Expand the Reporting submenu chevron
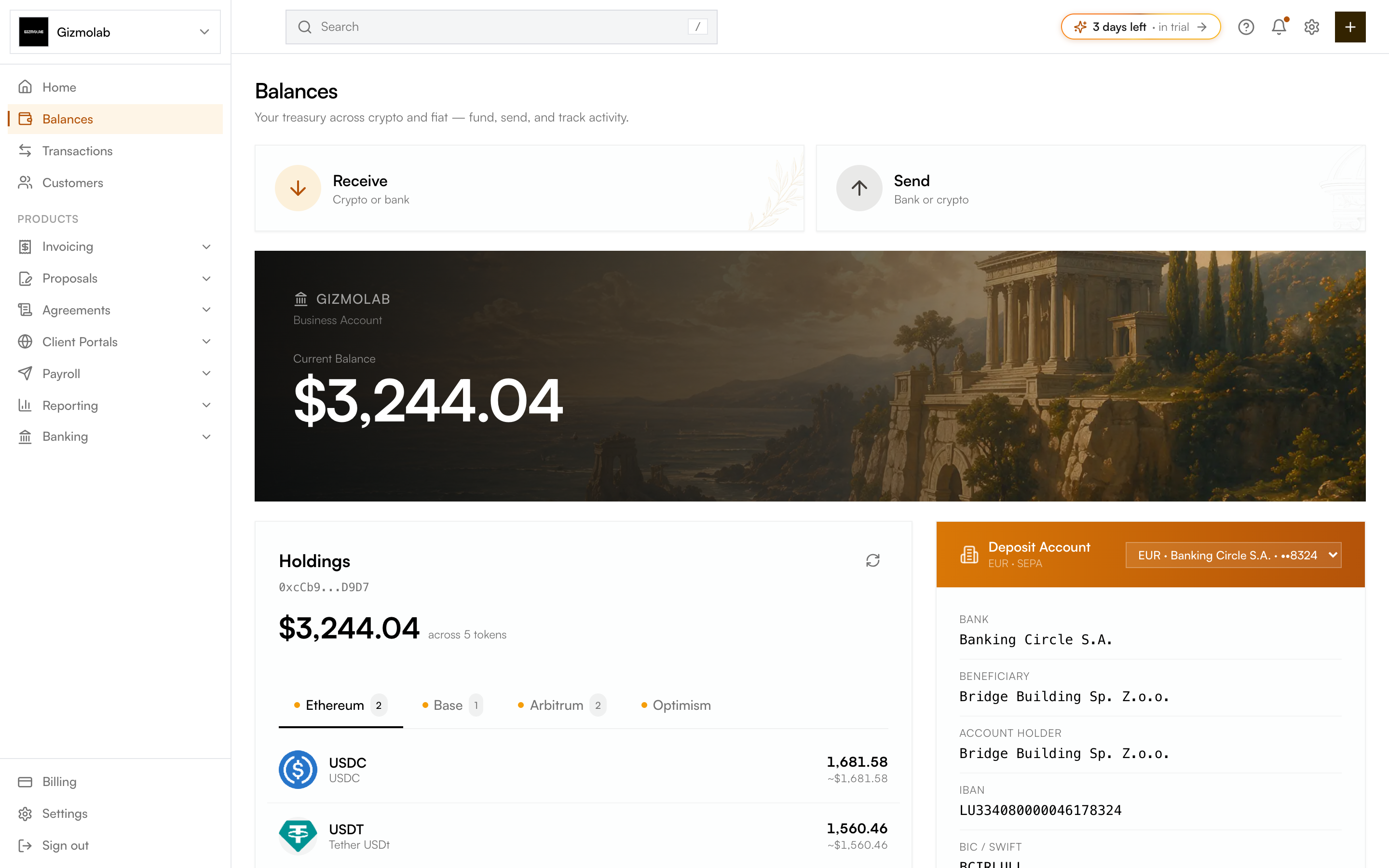 [x=206, y=405]
